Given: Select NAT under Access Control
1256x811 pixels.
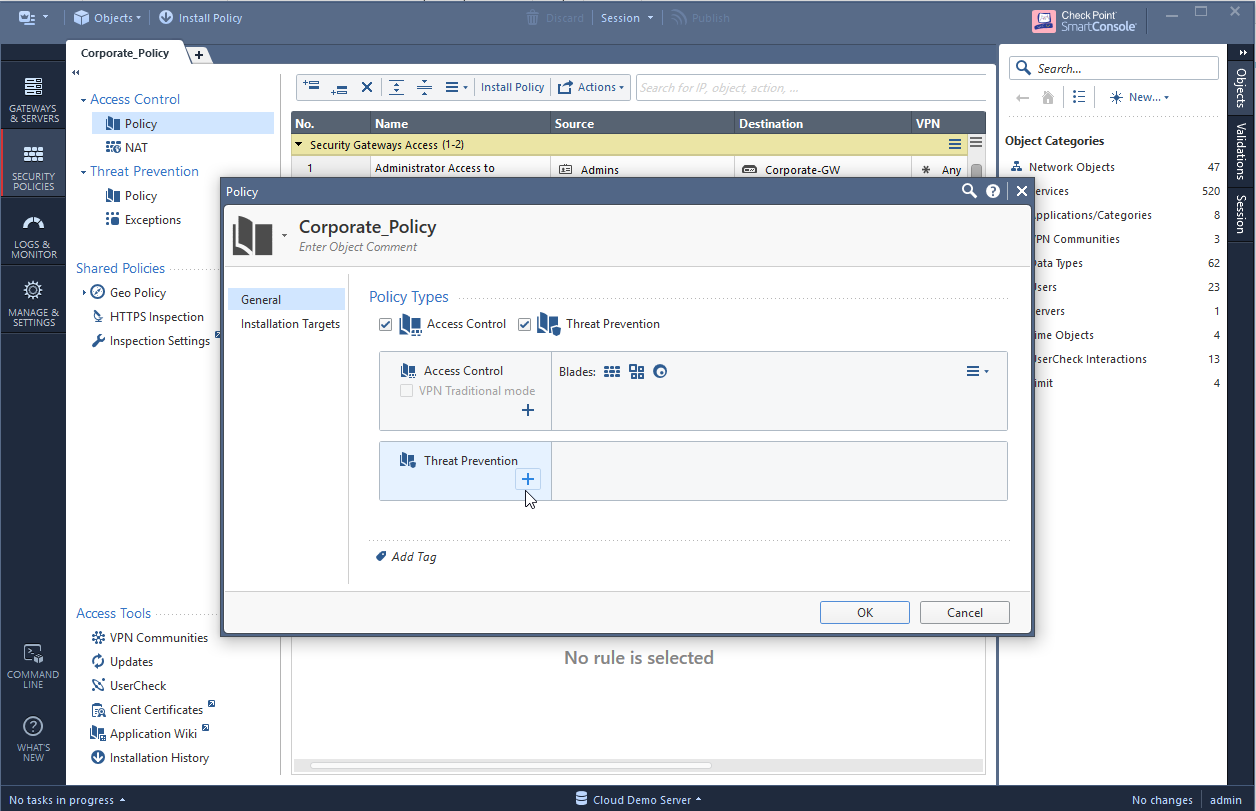Looking at the screenshot, I should coord(127,148).
